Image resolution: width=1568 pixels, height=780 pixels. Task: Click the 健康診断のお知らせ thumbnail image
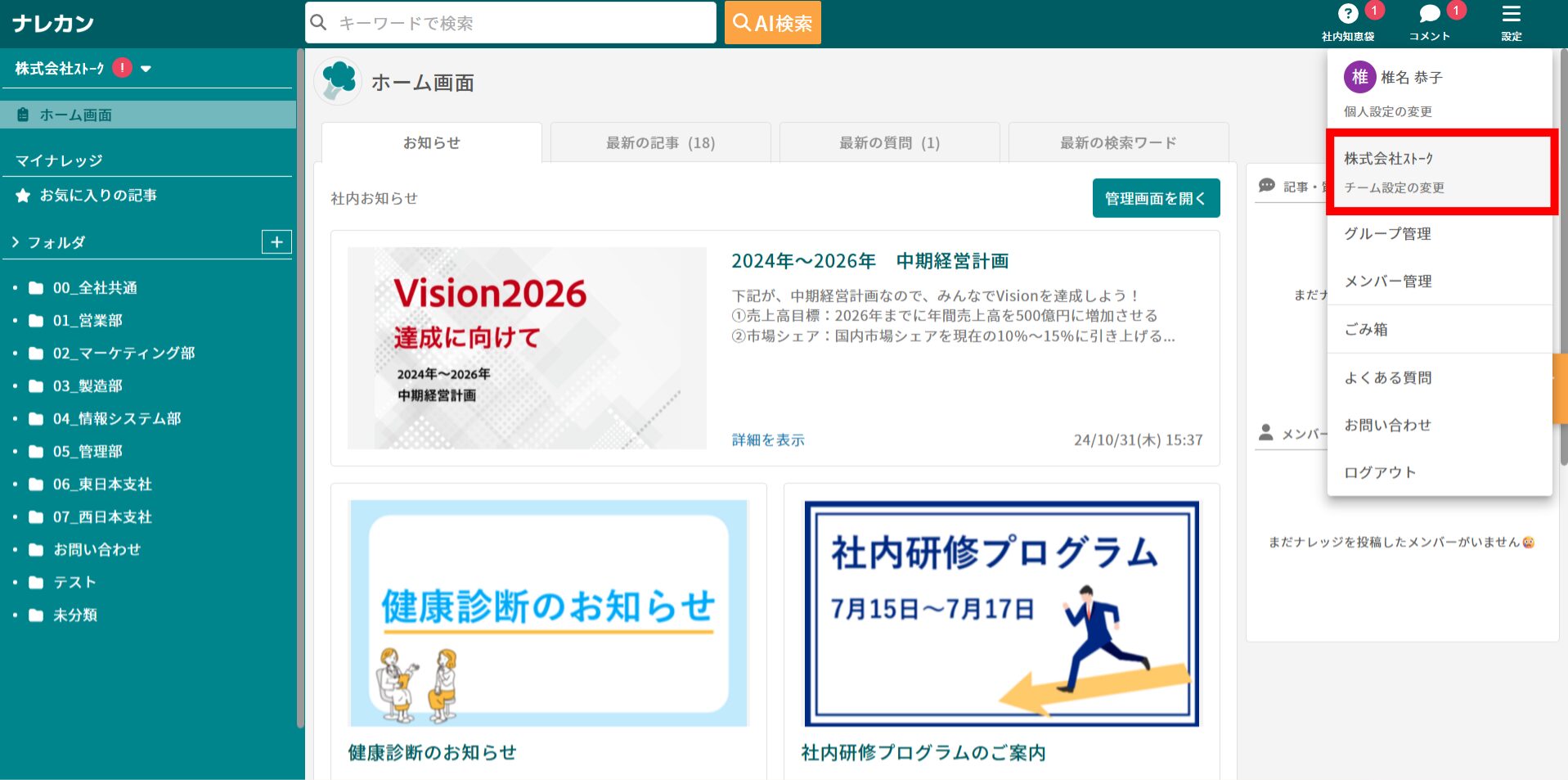coord(549,613)
